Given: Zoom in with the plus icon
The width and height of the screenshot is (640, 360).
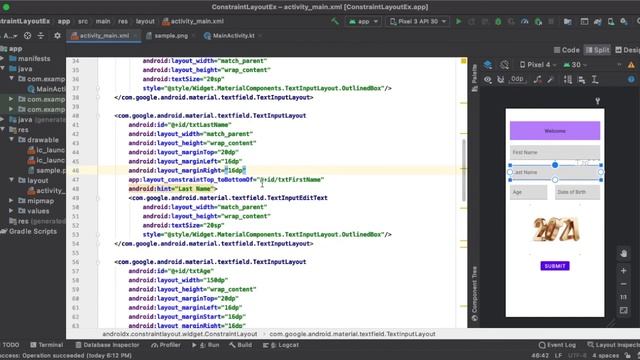Looking at the screenshot, I should pos(623,271).
